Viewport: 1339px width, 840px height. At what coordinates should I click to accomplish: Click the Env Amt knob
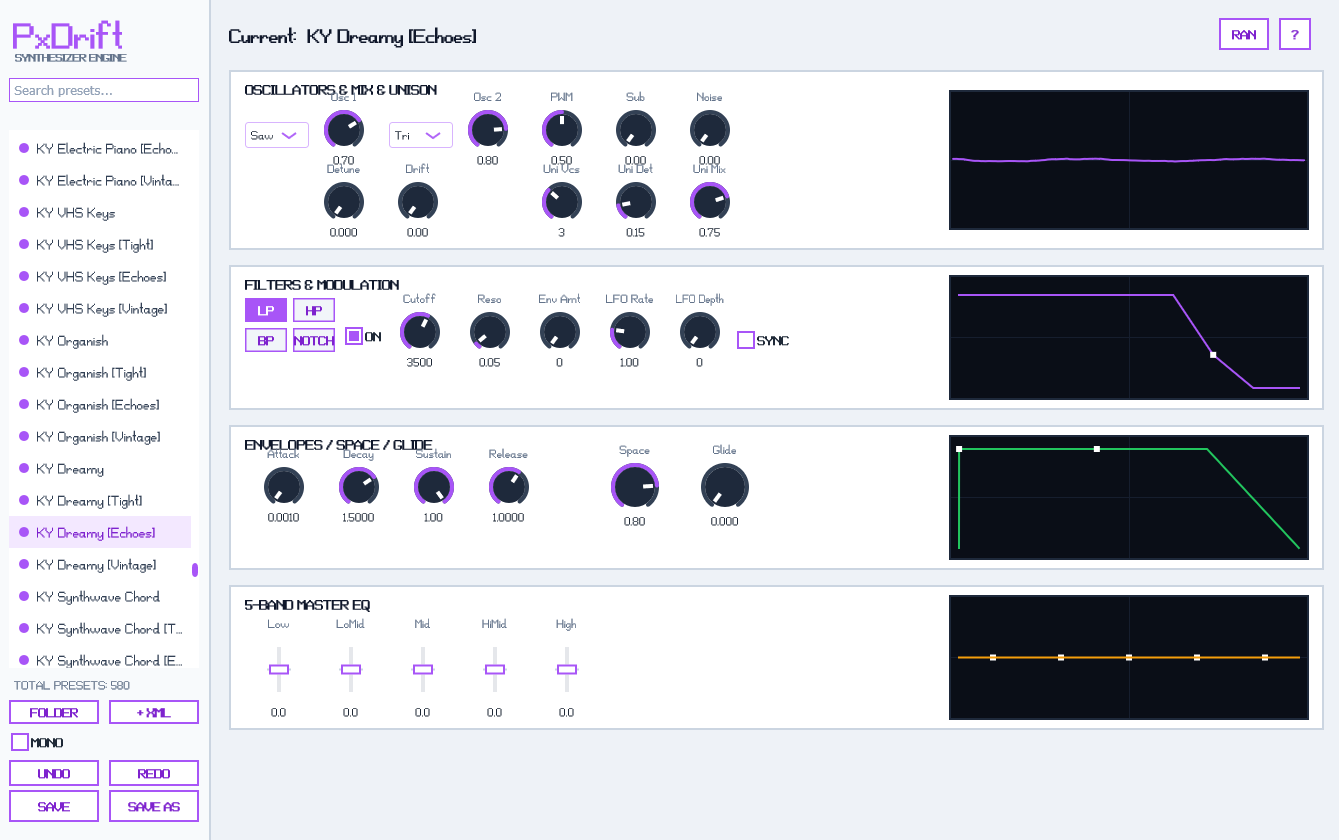(559, 332)
